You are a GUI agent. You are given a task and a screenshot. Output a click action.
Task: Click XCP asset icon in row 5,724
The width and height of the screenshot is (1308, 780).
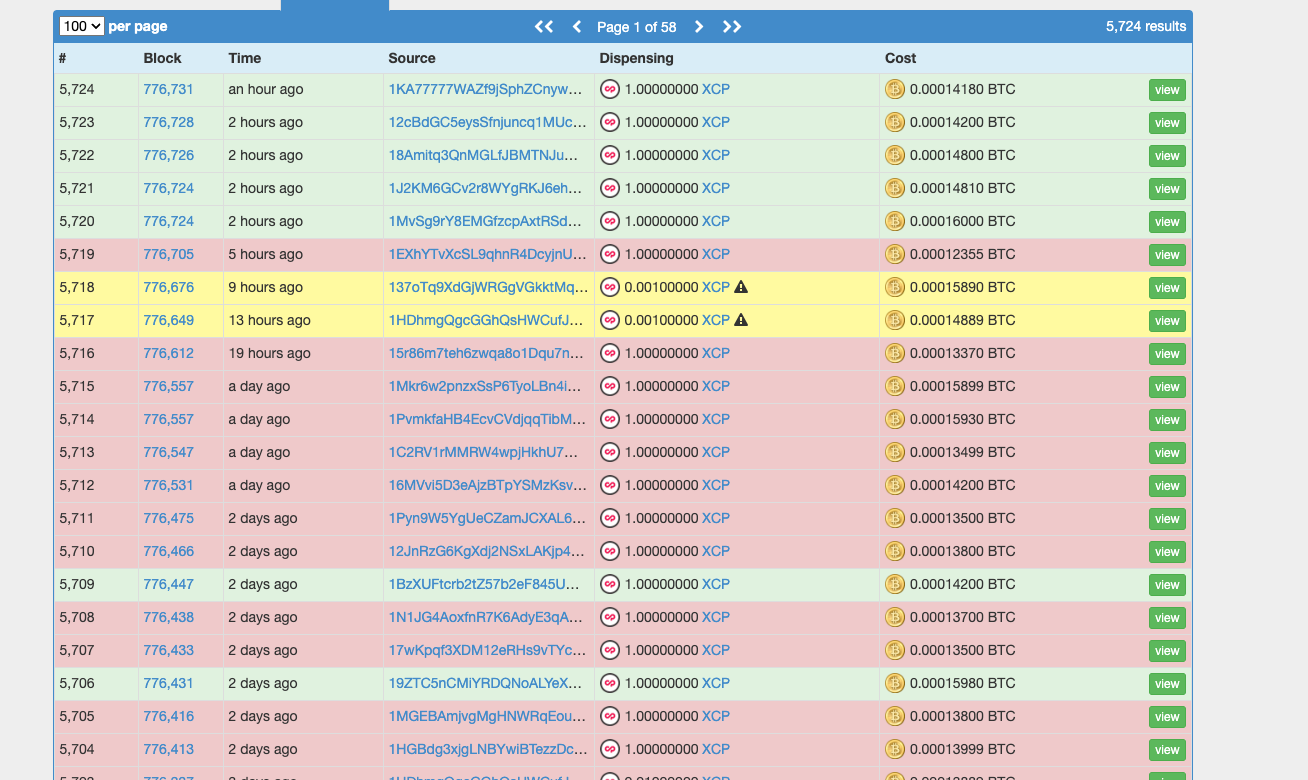tap(610, 89)
